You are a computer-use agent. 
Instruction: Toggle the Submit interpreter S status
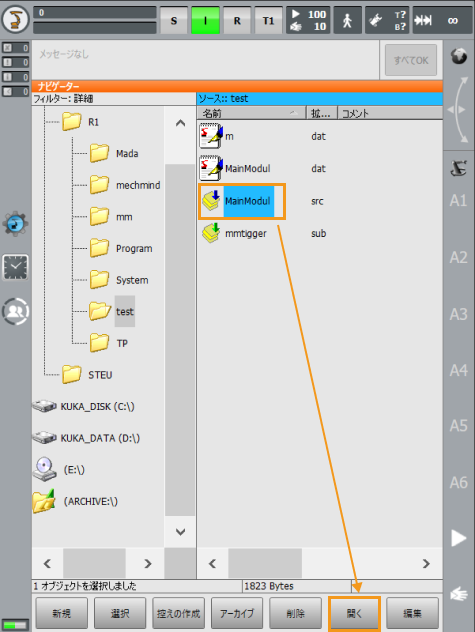pyautogui.click(x=174, y=20)
